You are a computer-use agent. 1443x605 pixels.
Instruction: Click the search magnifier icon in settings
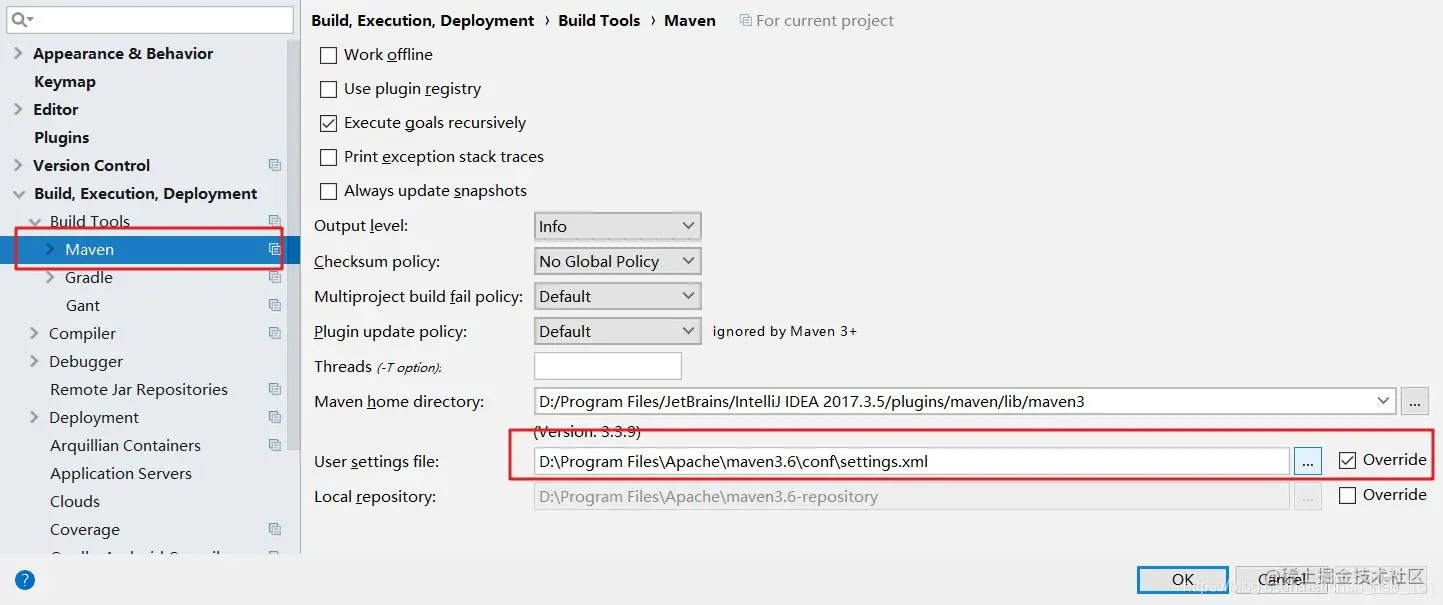(x=21, y=19)
